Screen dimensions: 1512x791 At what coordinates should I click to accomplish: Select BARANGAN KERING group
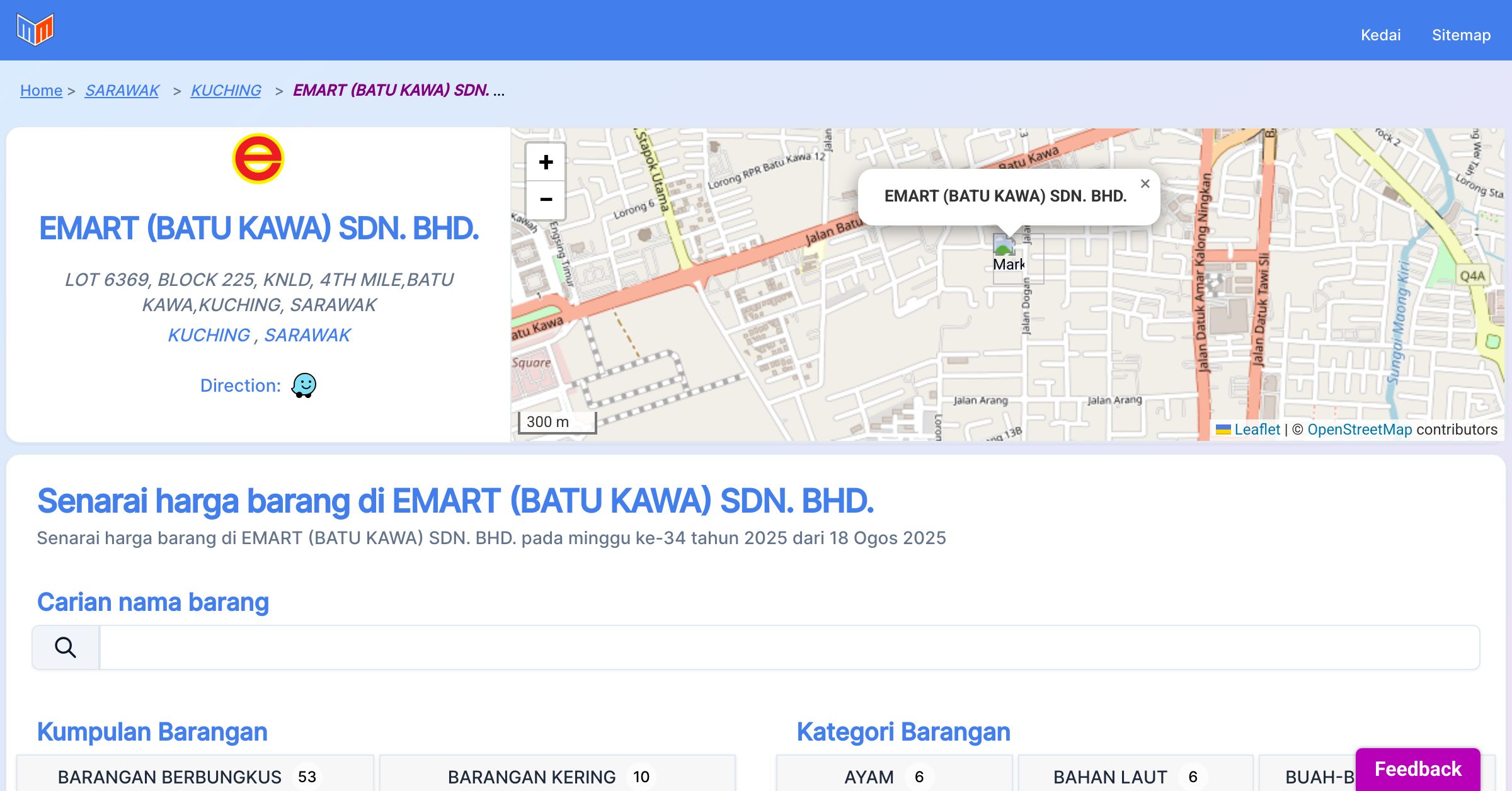coord(557,777)
